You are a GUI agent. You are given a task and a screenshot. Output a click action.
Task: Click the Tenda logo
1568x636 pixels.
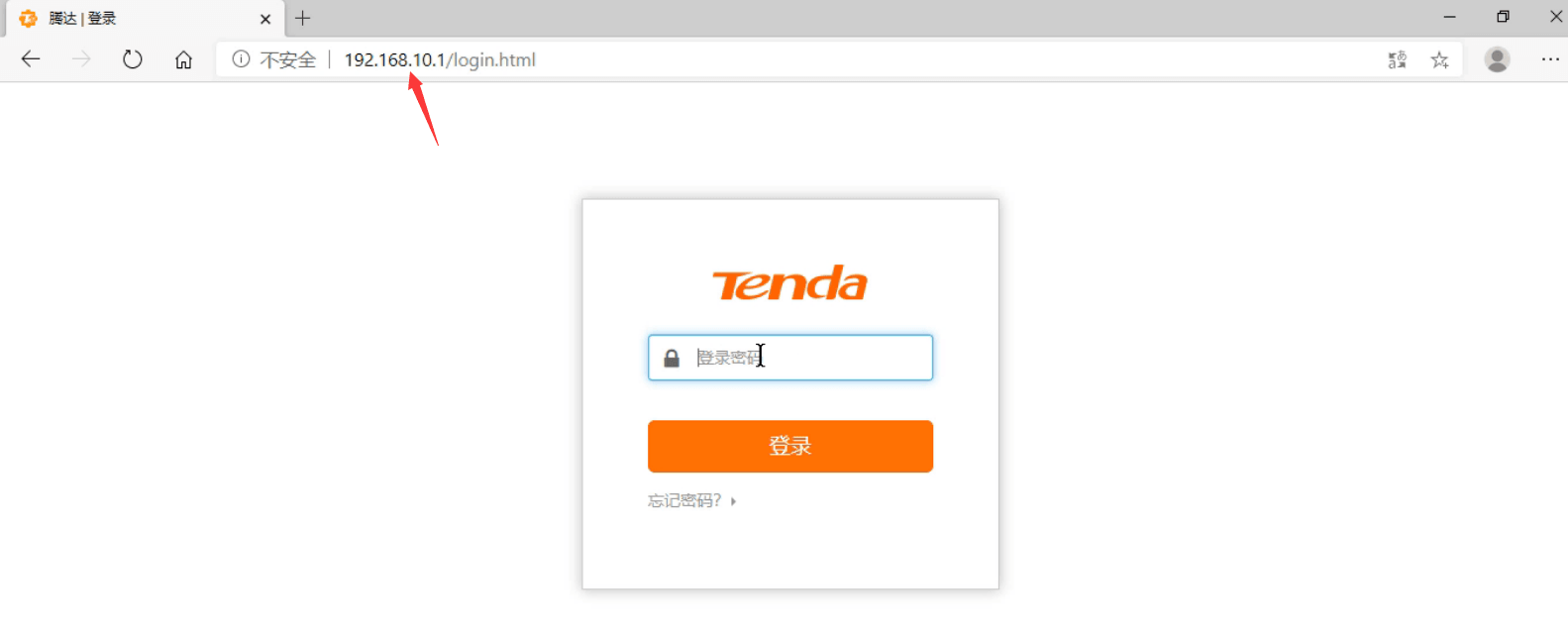point(790,283)
